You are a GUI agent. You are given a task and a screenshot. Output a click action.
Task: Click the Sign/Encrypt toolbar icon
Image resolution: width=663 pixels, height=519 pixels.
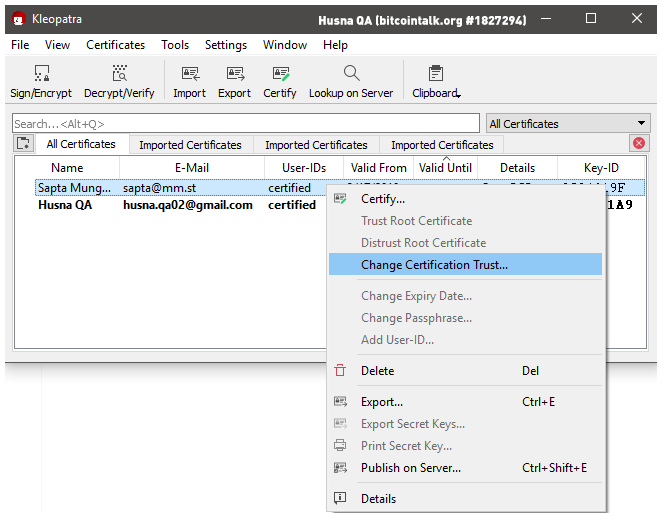[41, 73]
